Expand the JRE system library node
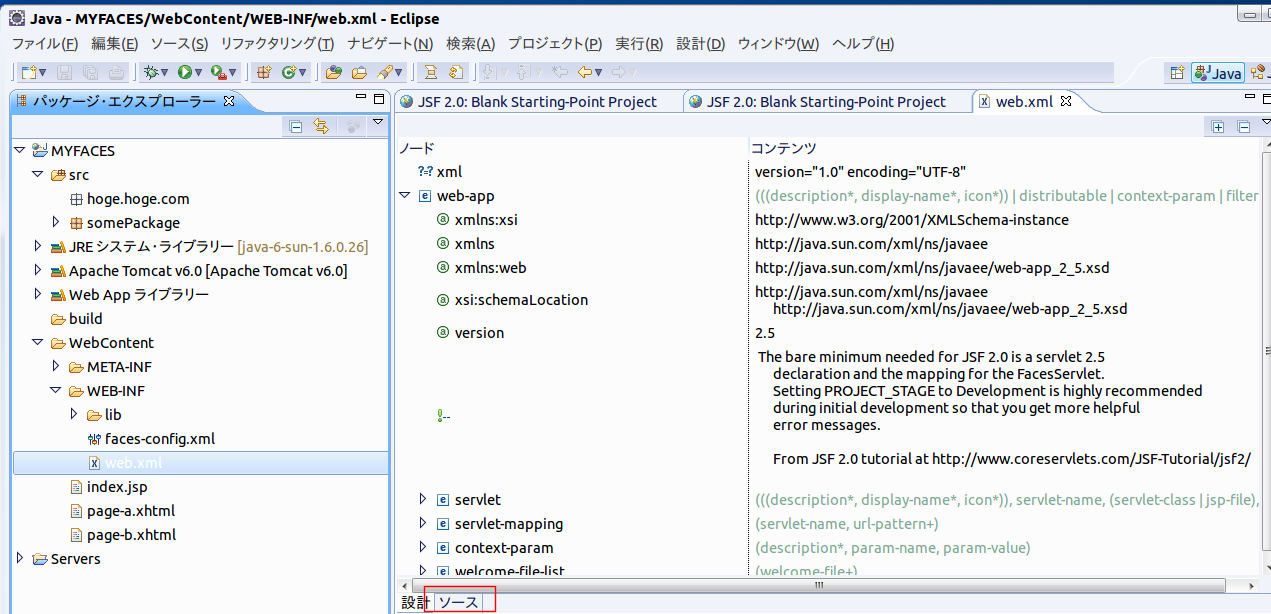Screen dimensions: 1271x614 (38, 246)
